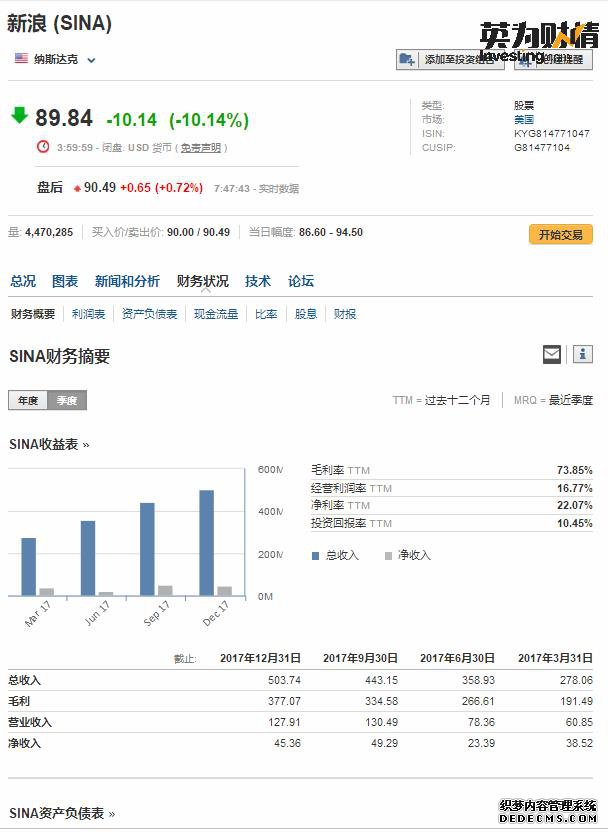Click the portfolio folder icon
Viewport: 608px width, 833px height.
(407, 60)
